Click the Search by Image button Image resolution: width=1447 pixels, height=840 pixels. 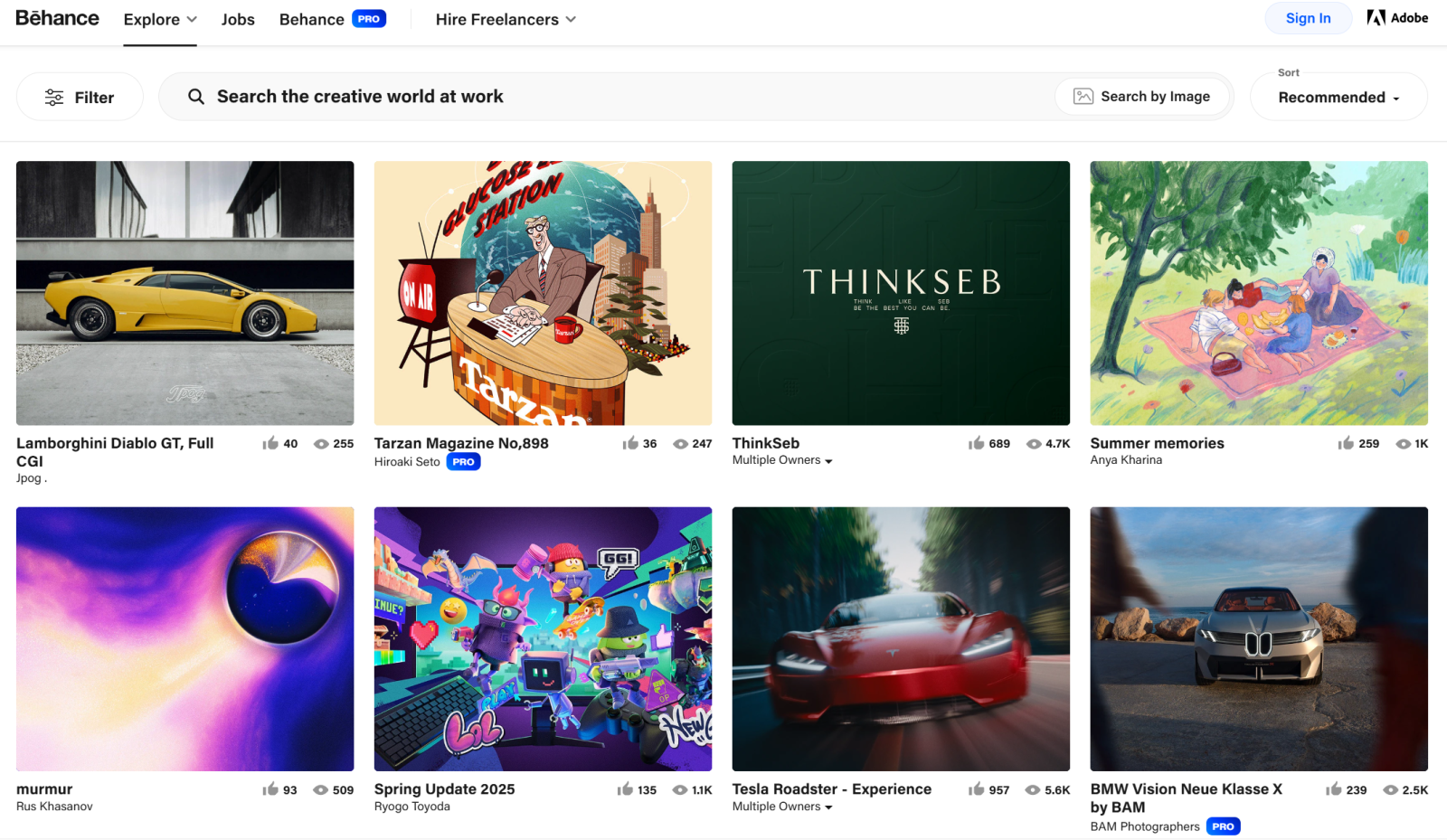pyautogui.click(x=1142, y=96)
